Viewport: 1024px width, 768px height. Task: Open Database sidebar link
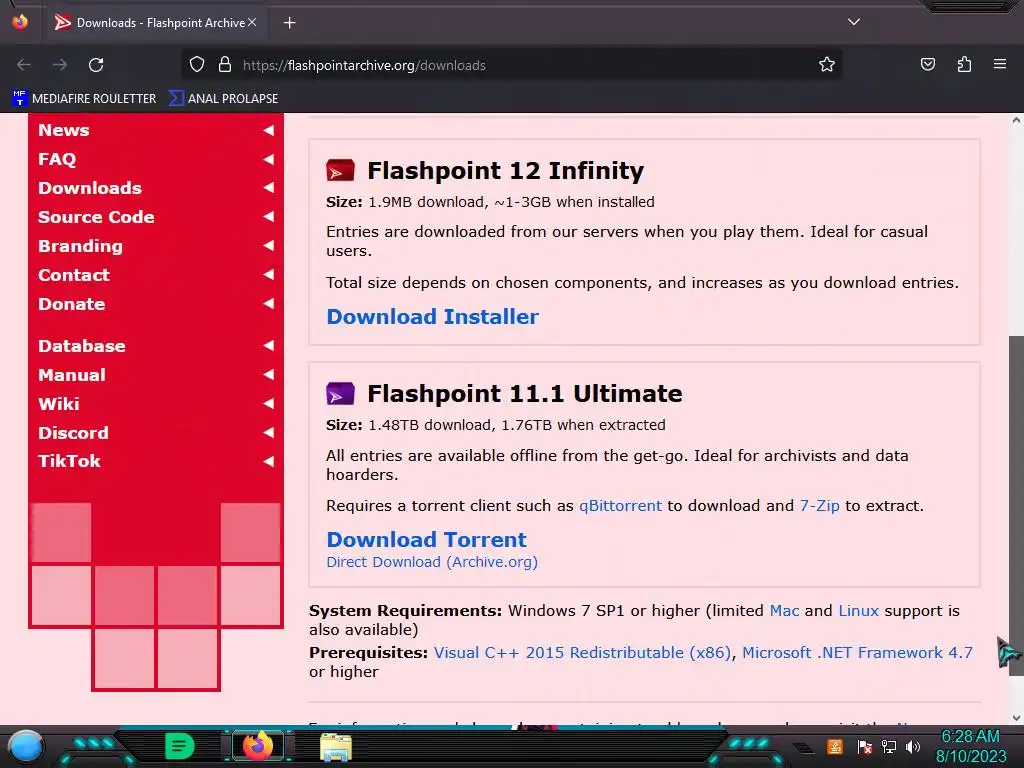coord(82,345)
